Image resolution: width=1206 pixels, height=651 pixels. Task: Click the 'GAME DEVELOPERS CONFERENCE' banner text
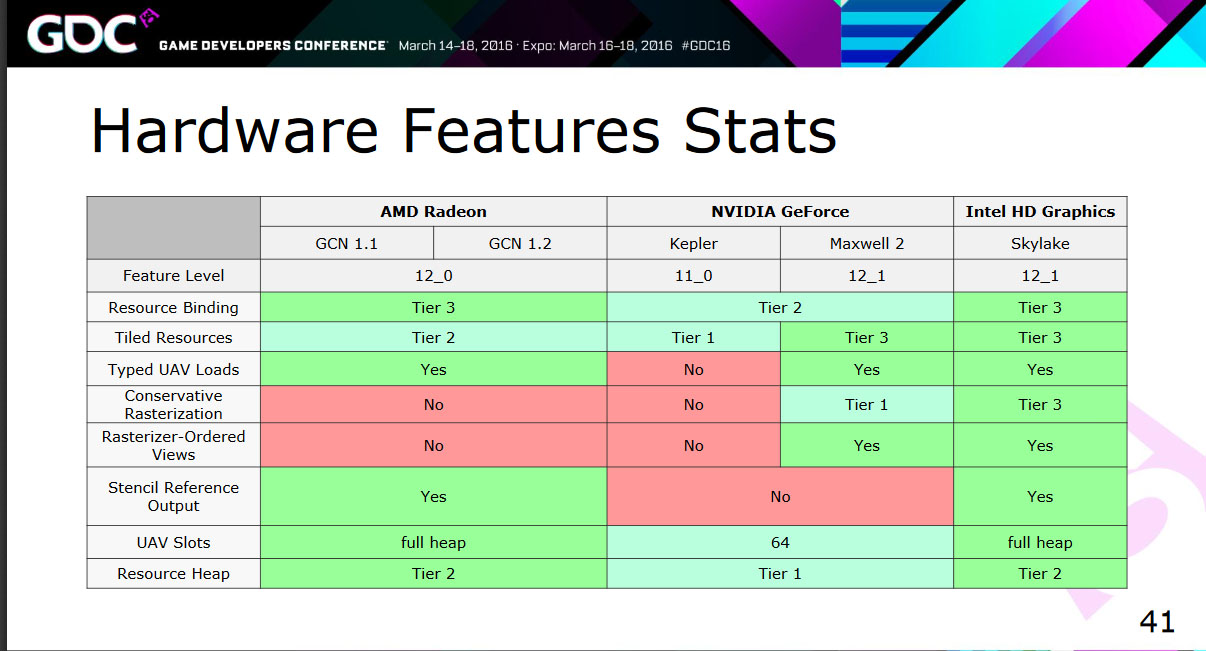click(x=273, y=46)
